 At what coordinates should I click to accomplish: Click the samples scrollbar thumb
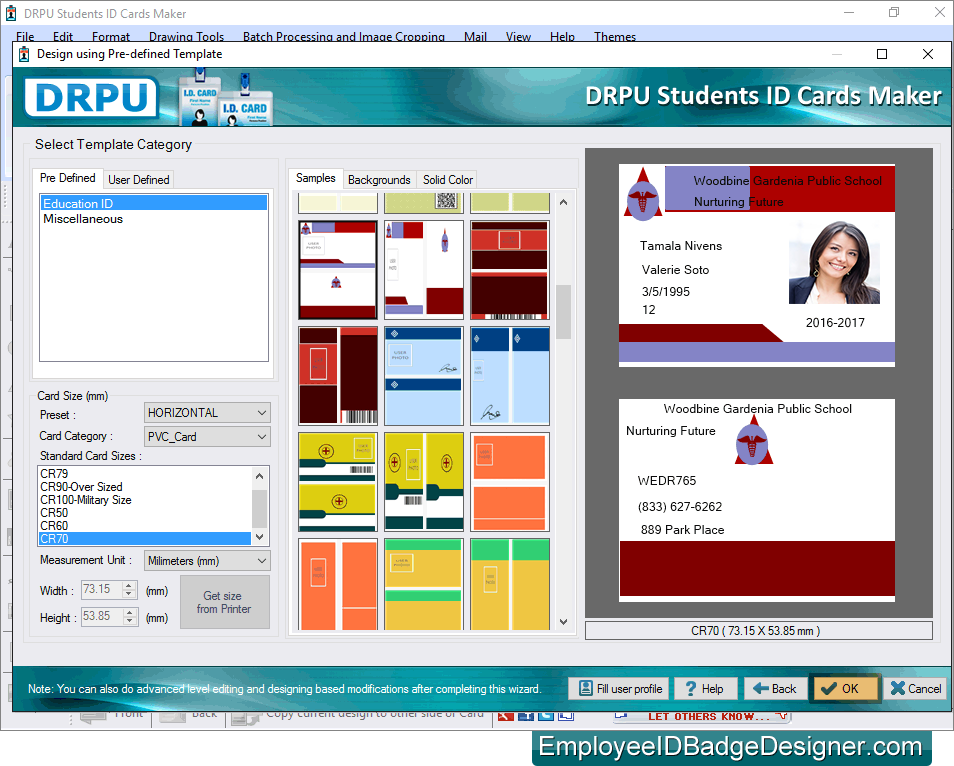click(563, 312)
